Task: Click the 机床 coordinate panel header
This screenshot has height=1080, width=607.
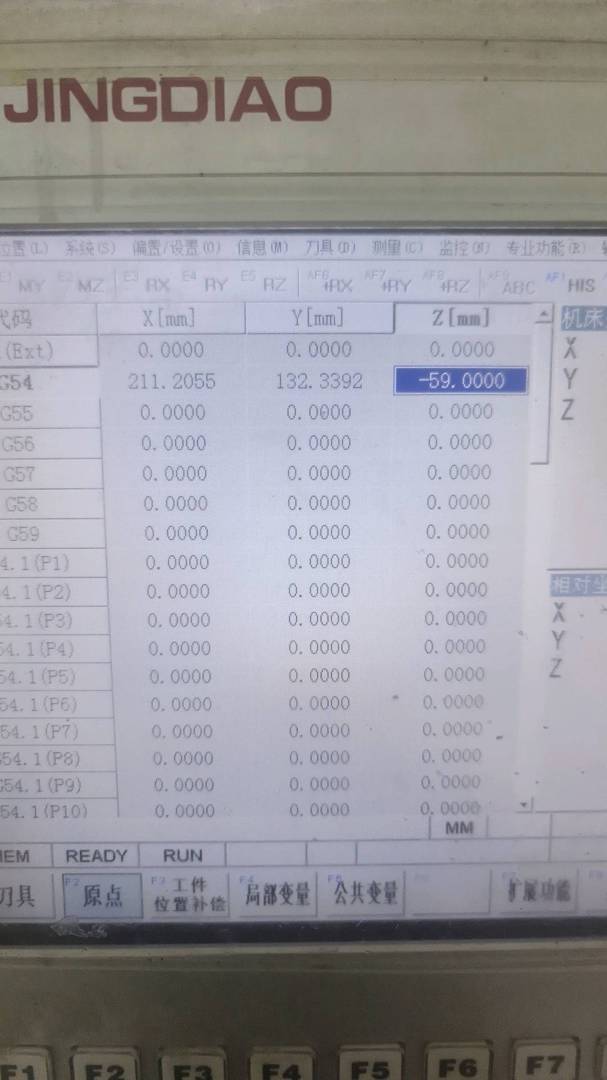Action: pyautogui.click(x=584, y=320)
